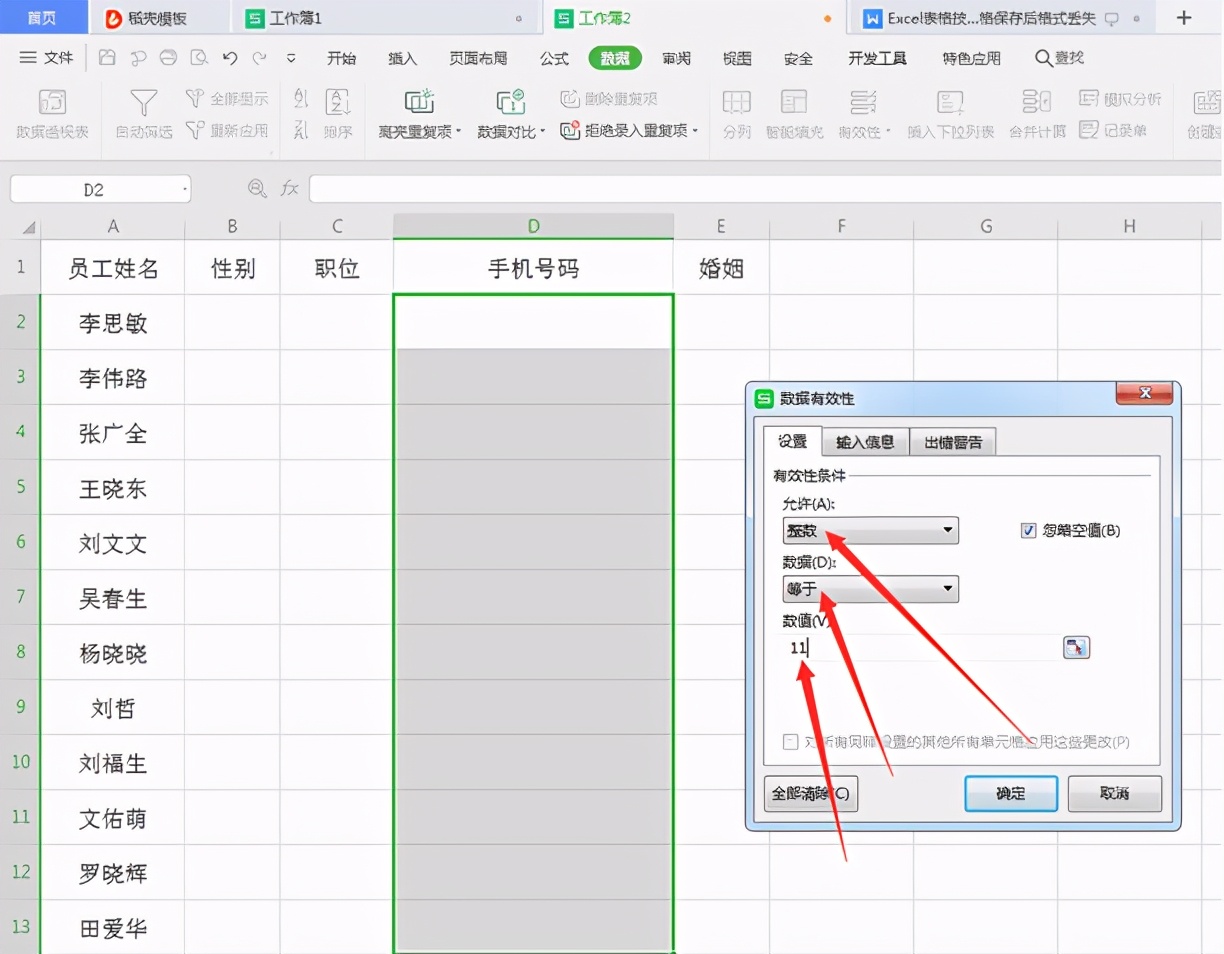Switch to the 页面布局 ribbon tab

pos(478,58)
